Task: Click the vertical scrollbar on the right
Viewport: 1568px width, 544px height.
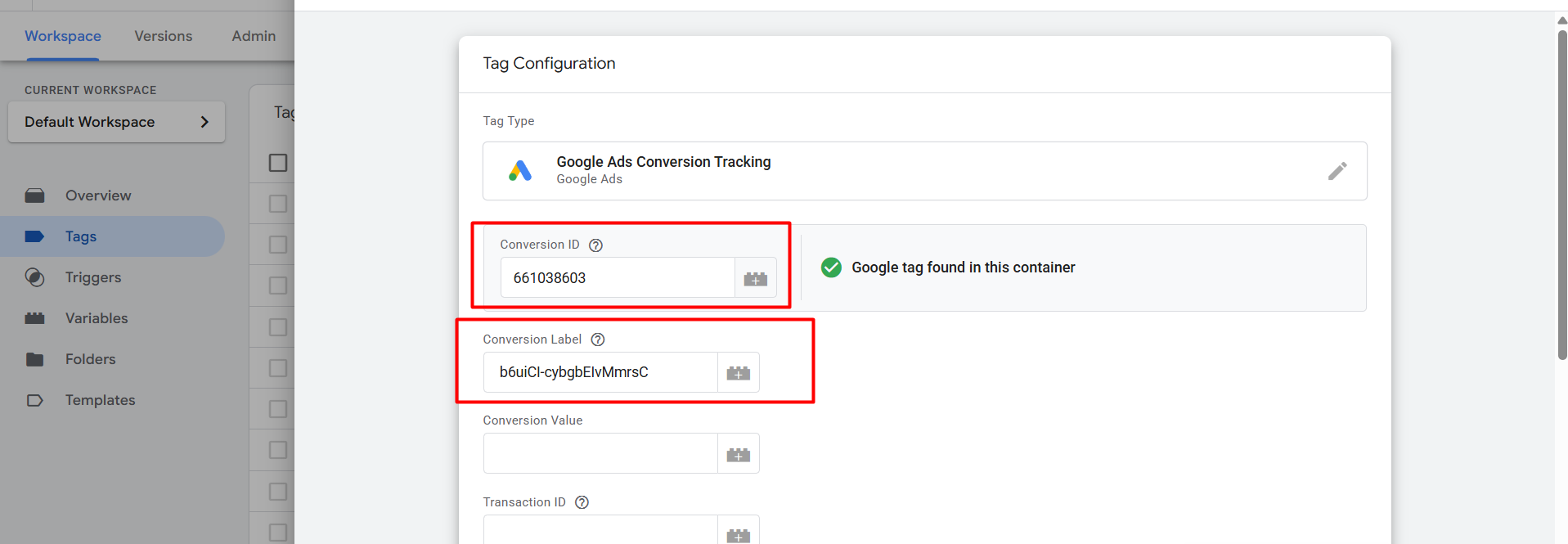Action: tap(1561, 196)
